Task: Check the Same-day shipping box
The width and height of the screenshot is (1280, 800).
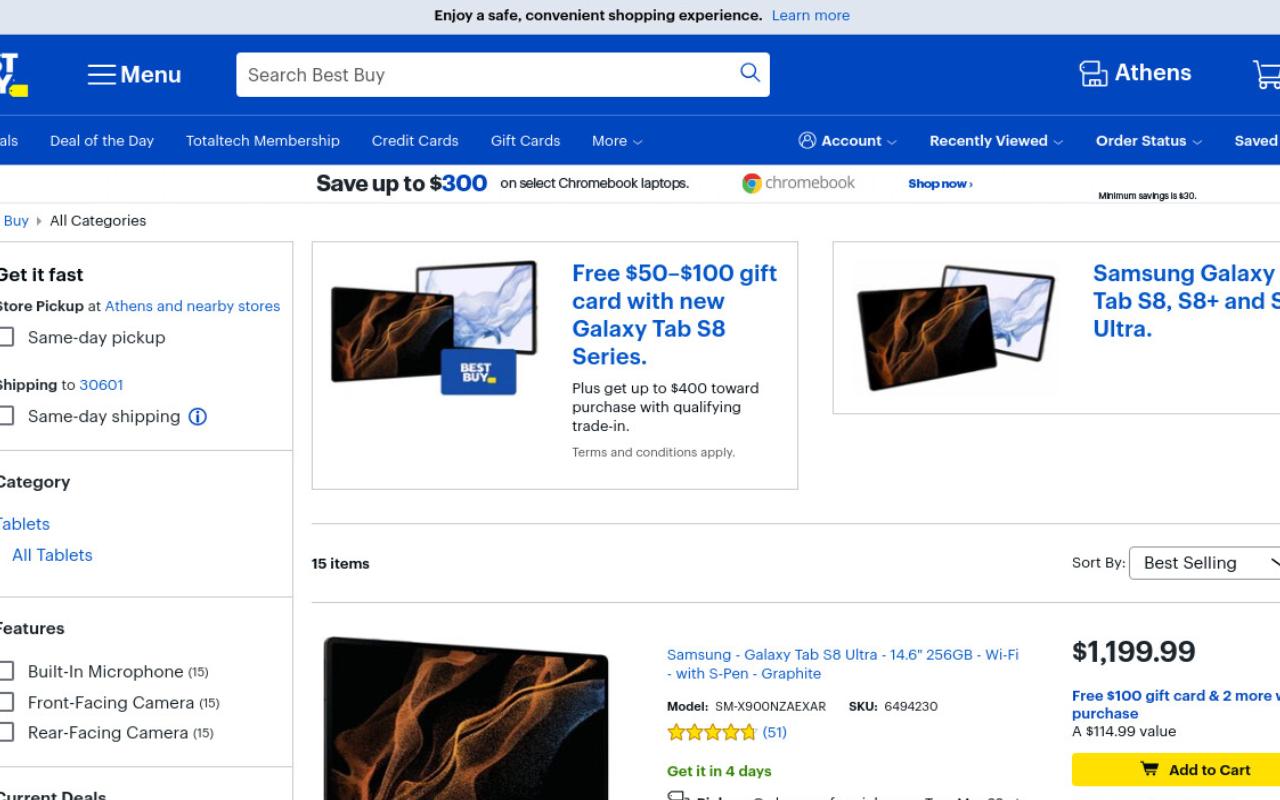Action: (6, 416)
